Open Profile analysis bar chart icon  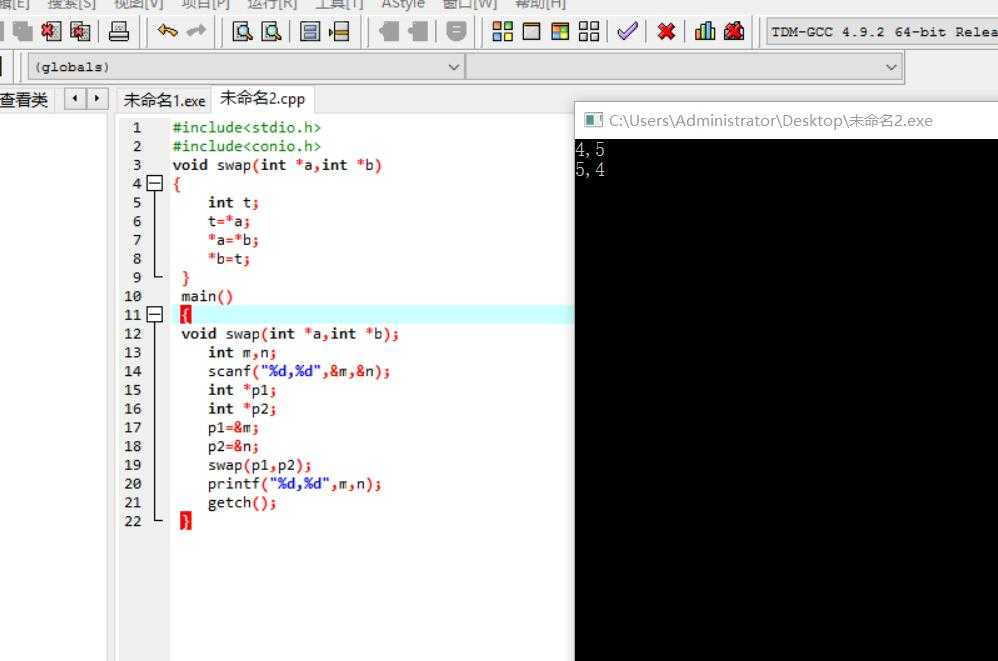click(705, 31)
